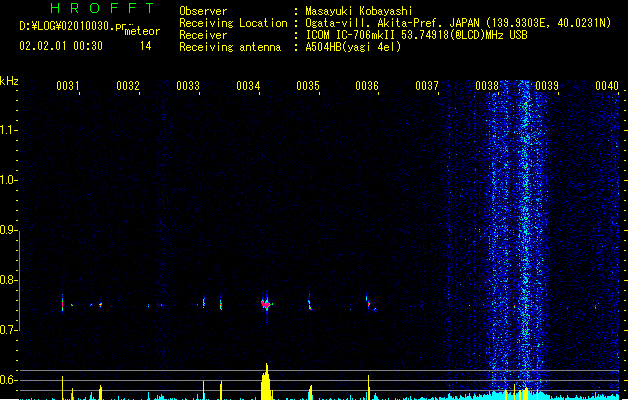The width and height of the screenshot is (629, 400).
Task: Click the HROFFT title text
Action: [103, 8]
